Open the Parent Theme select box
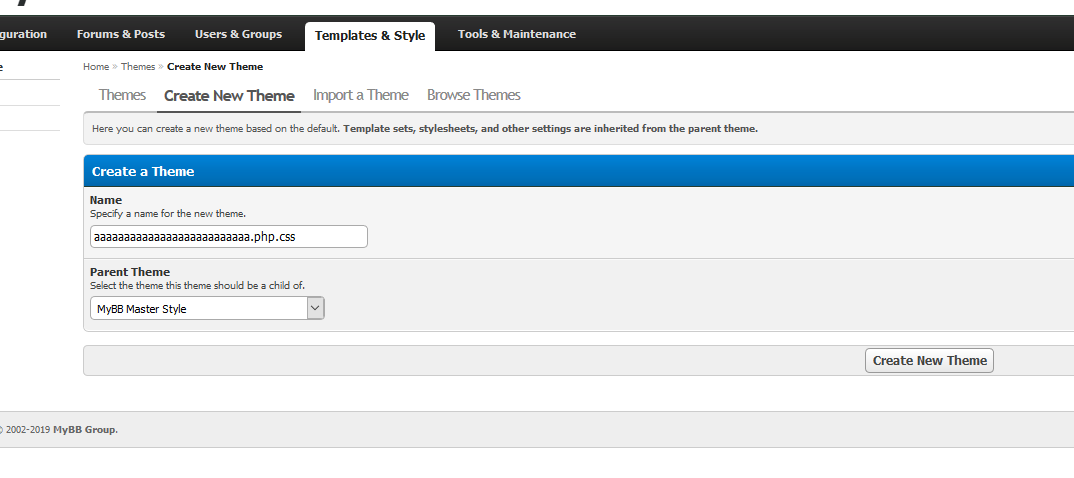Screen dimensions: 1074x478 point(198,309)
